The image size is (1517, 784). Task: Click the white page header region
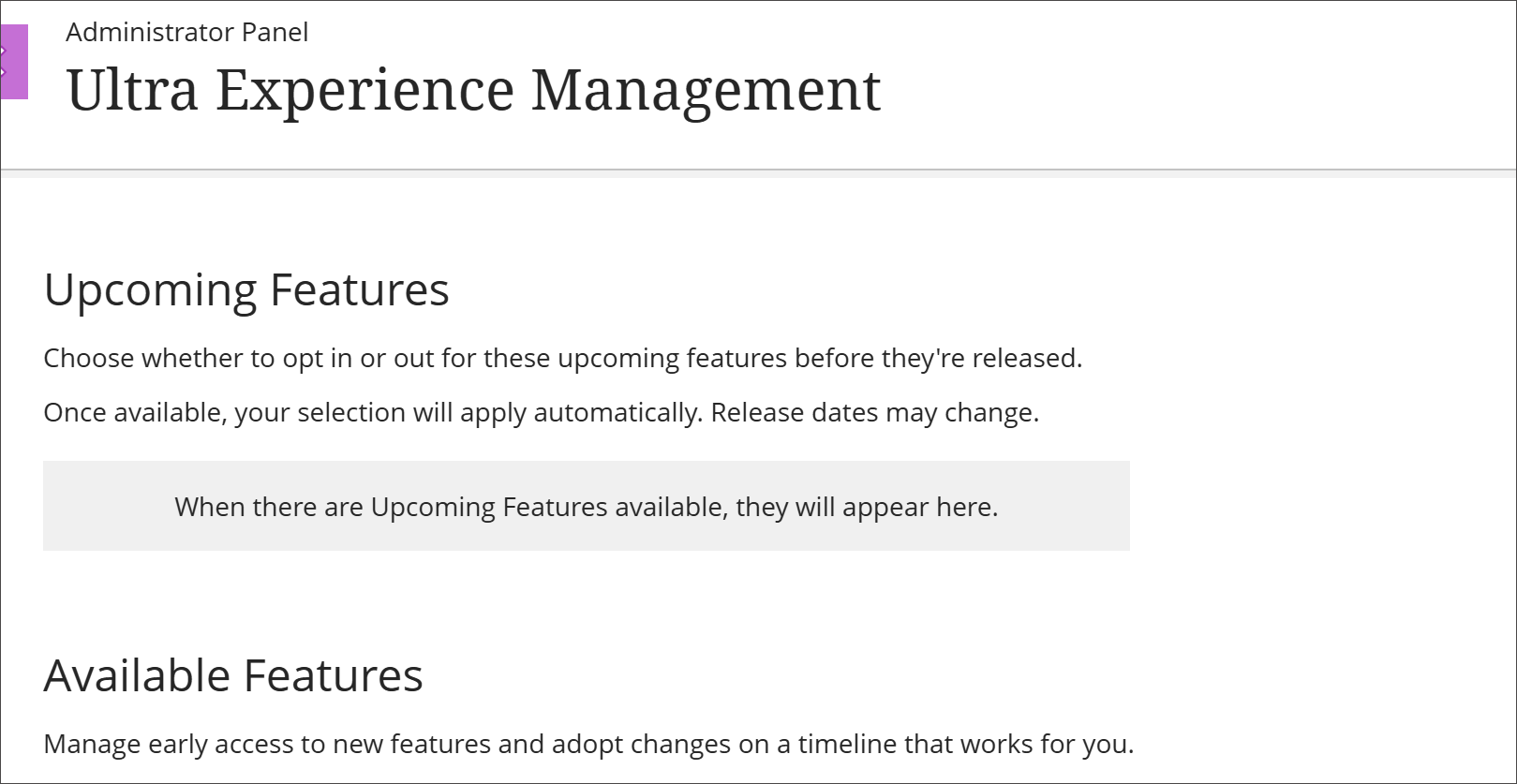[750, 84]
